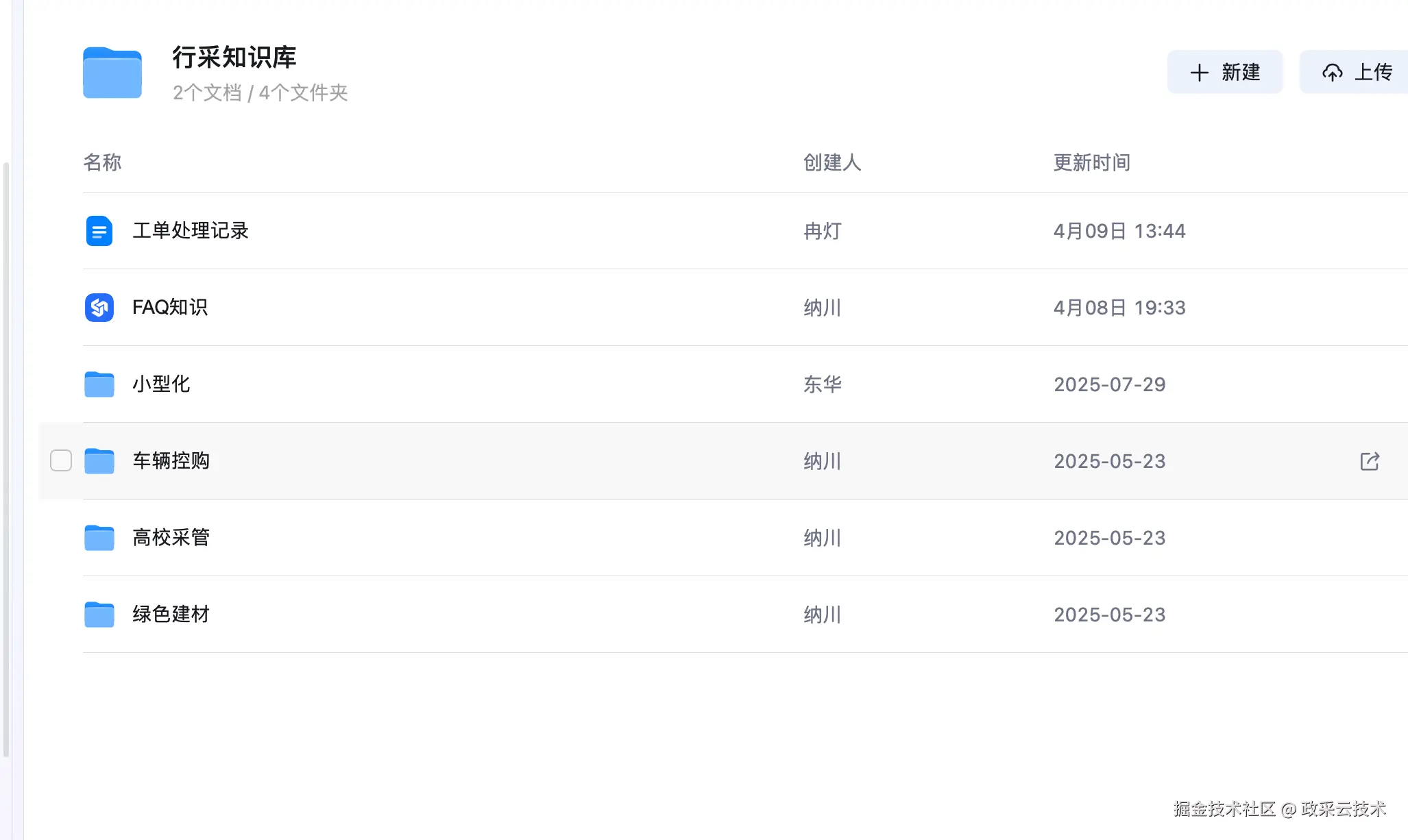The width and height of the screenshot is (1408, 840).
Task: Open the 小型化 folder name
Action: click(161, 384)
